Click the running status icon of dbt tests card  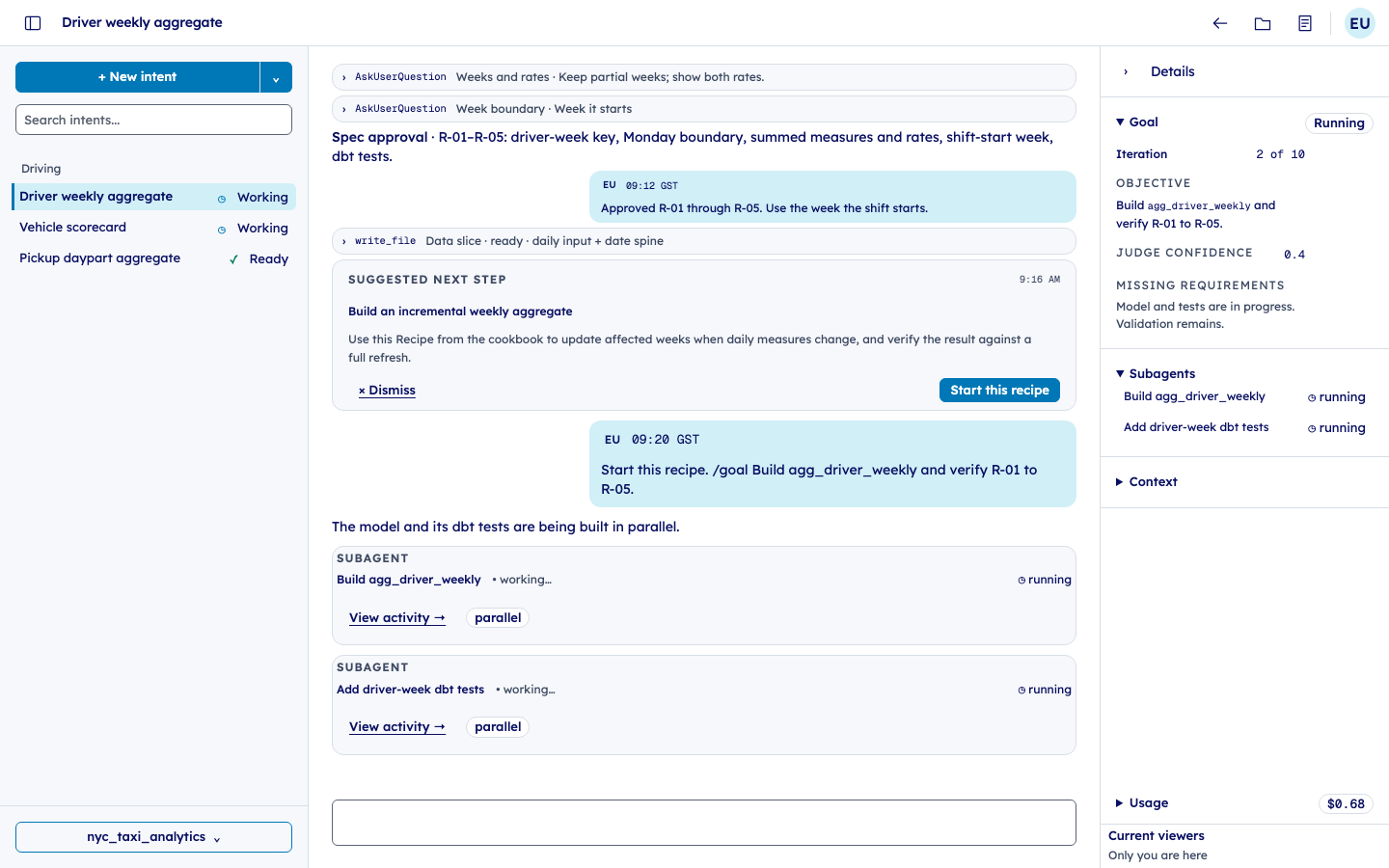(1021, 691)
